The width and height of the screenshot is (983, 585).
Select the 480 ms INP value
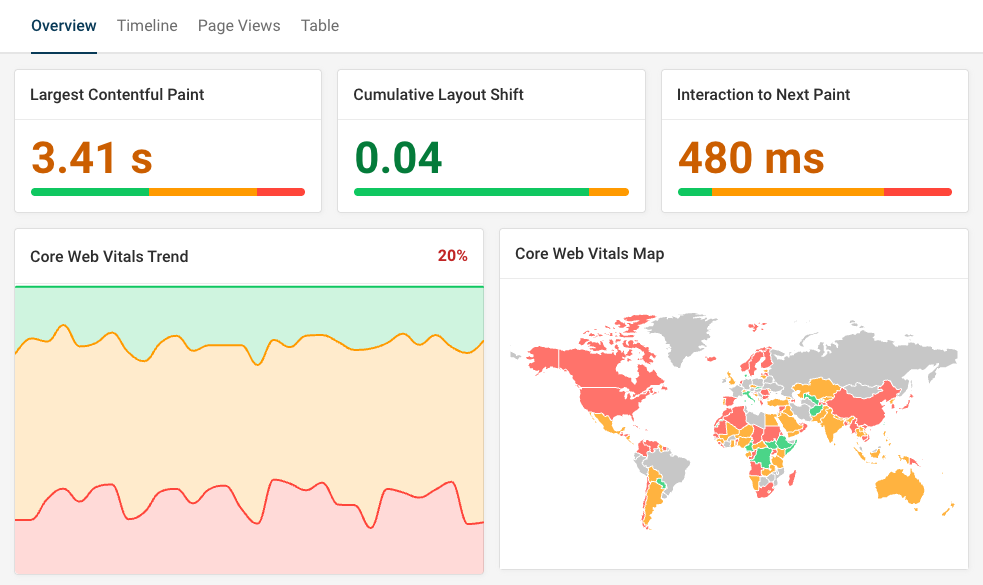coord(751,157)
